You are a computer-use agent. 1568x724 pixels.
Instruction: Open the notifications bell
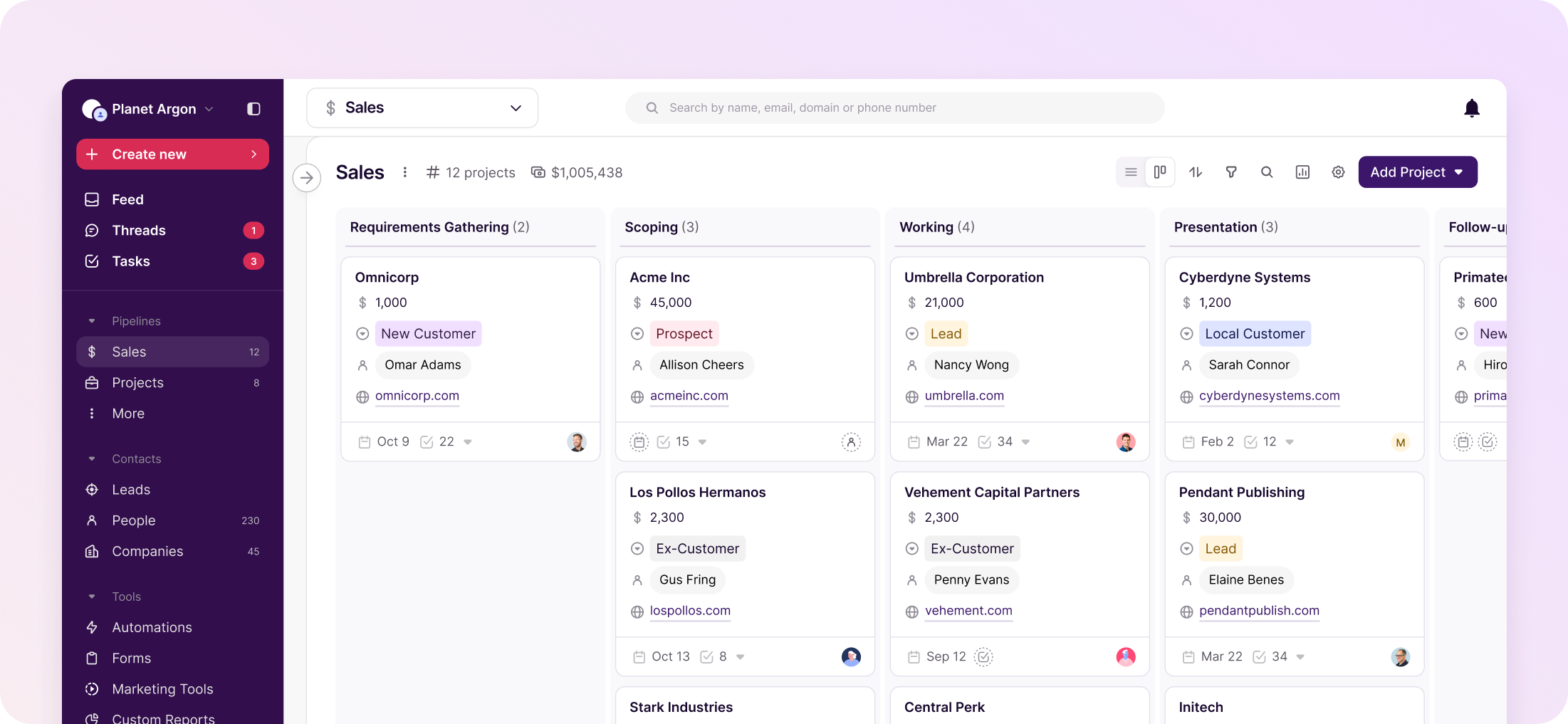click(1472, 108)
